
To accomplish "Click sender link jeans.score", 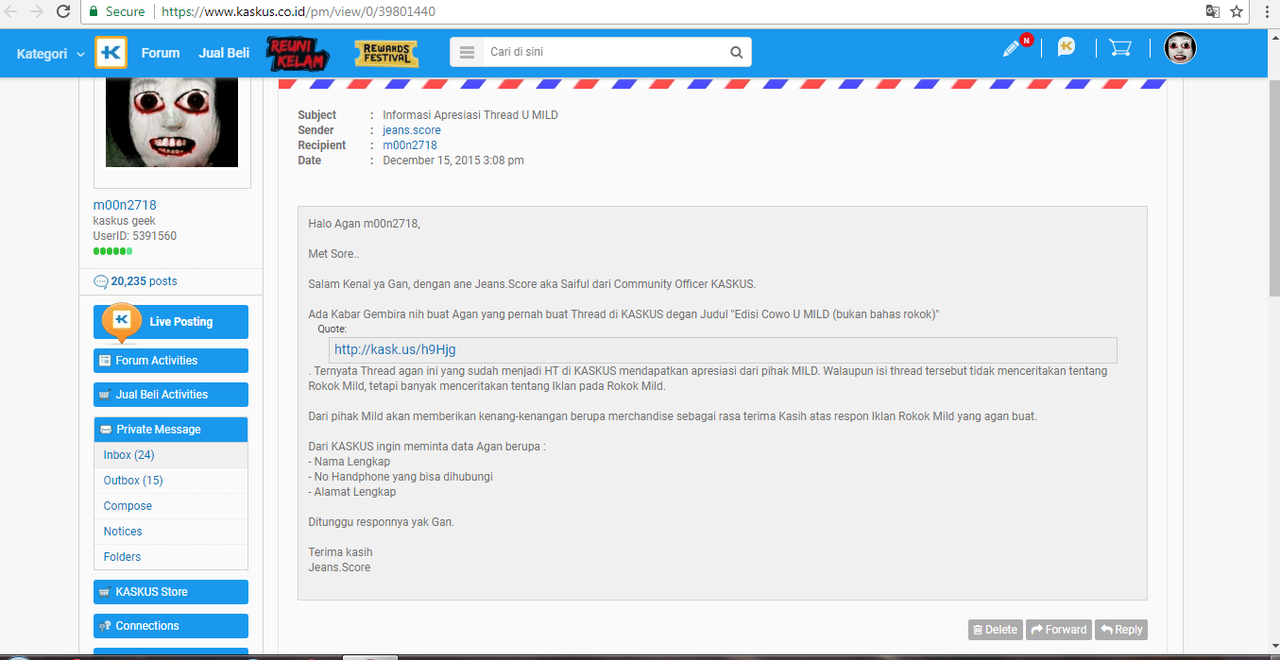I will [x=412, y=130].
